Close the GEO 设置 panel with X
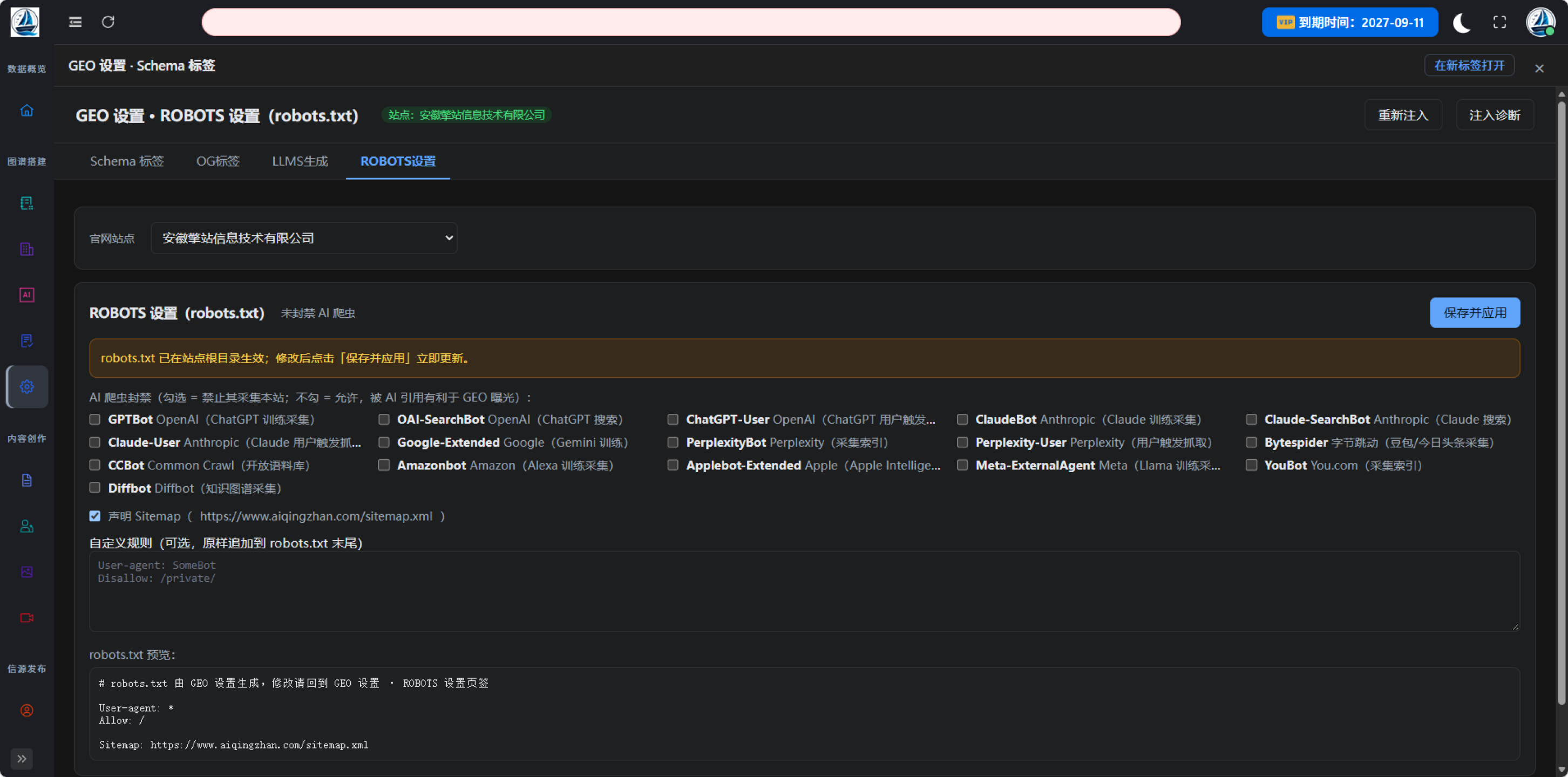 [x=1539, y=68]
